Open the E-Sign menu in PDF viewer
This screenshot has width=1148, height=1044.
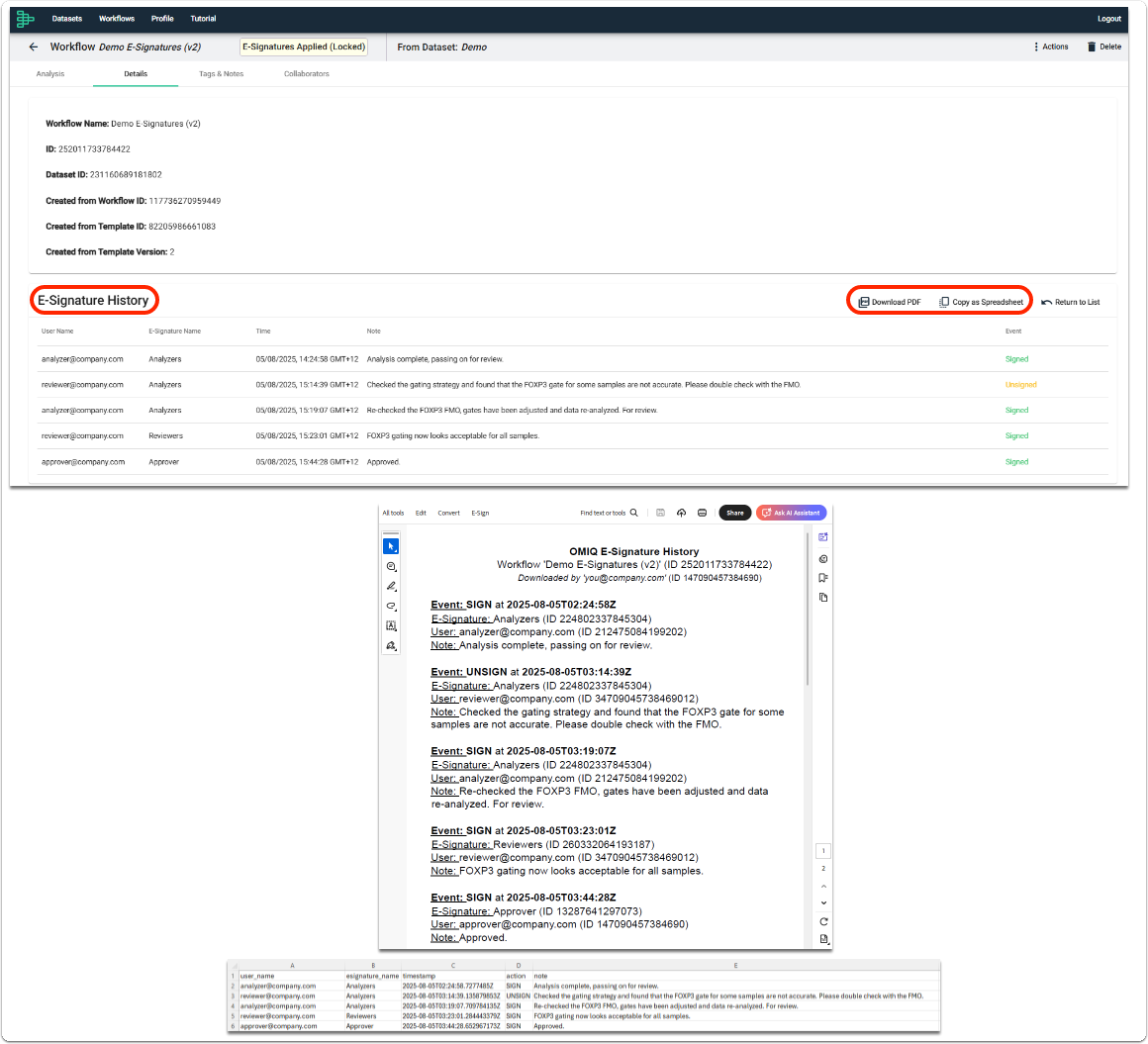click(x=480, y=514)
